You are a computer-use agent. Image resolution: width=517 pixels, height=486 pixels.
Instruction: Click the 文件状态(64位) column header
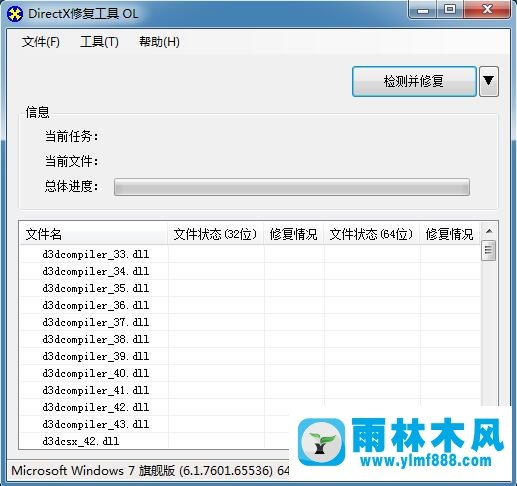click(x=371, y=234)
